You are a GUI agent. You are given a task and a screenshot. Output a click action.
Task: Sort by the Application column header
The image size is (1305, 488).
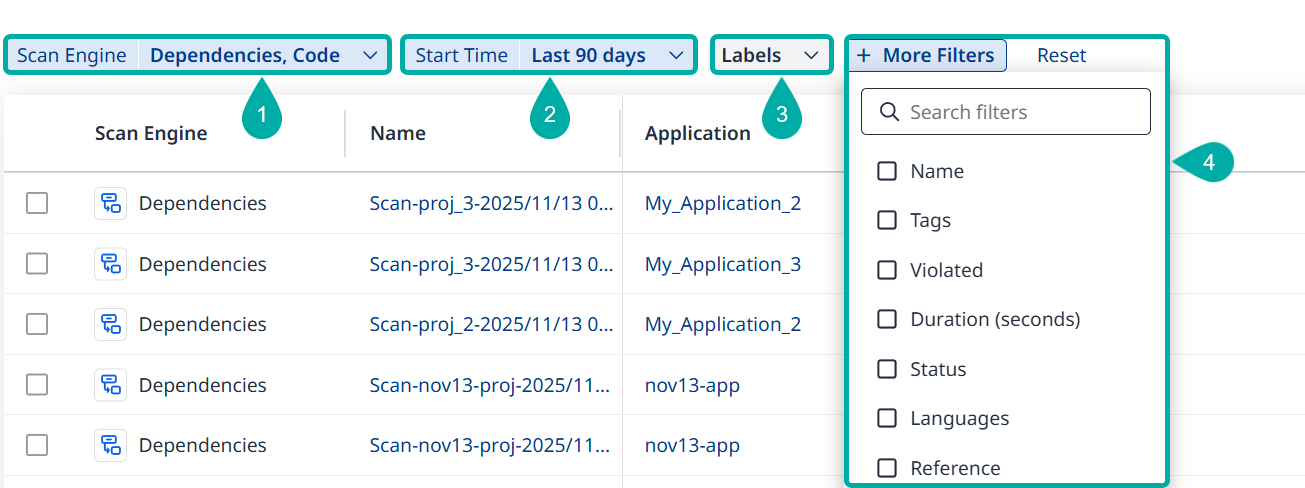[x=697, y=133]
